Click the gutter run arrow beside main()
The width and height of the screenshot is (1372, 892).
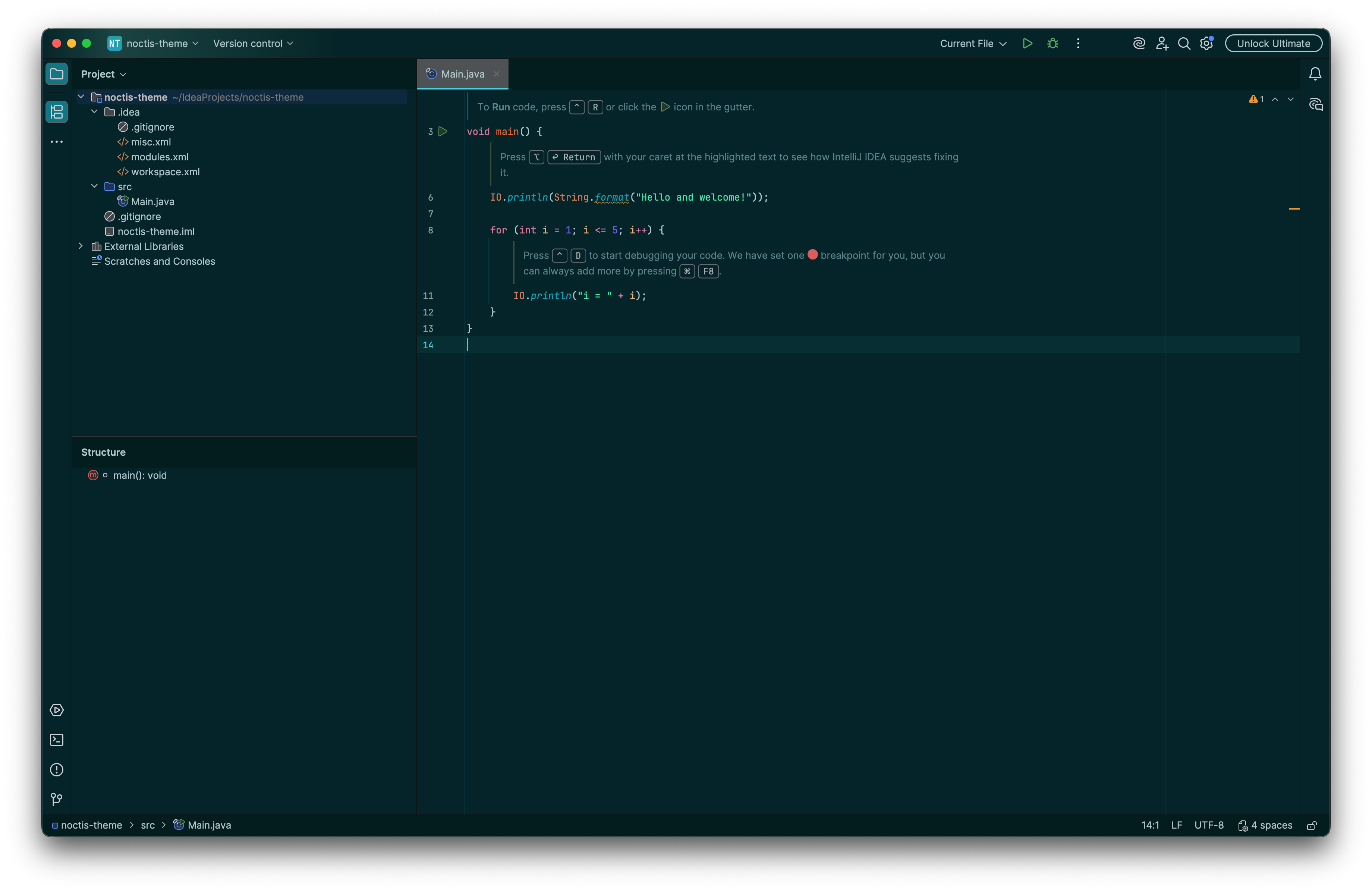pos(443,132)
